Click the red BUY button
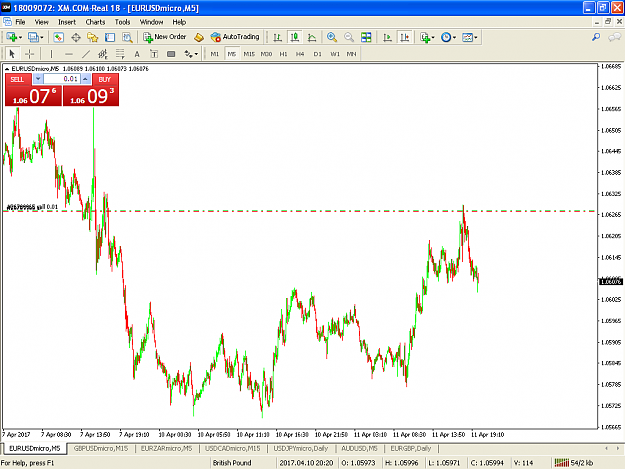This screenshot has width=625, height=469. tap(105, 79)
